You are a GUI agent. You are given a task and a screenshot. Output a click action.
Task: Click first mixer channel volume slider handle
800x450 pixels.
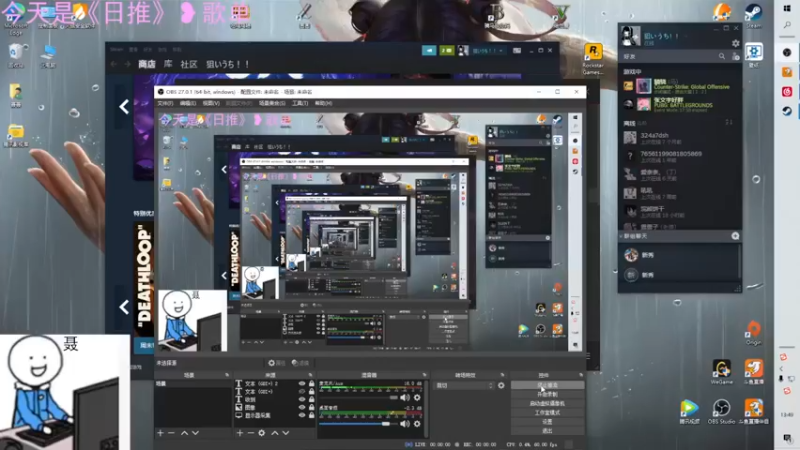[393, 397]
